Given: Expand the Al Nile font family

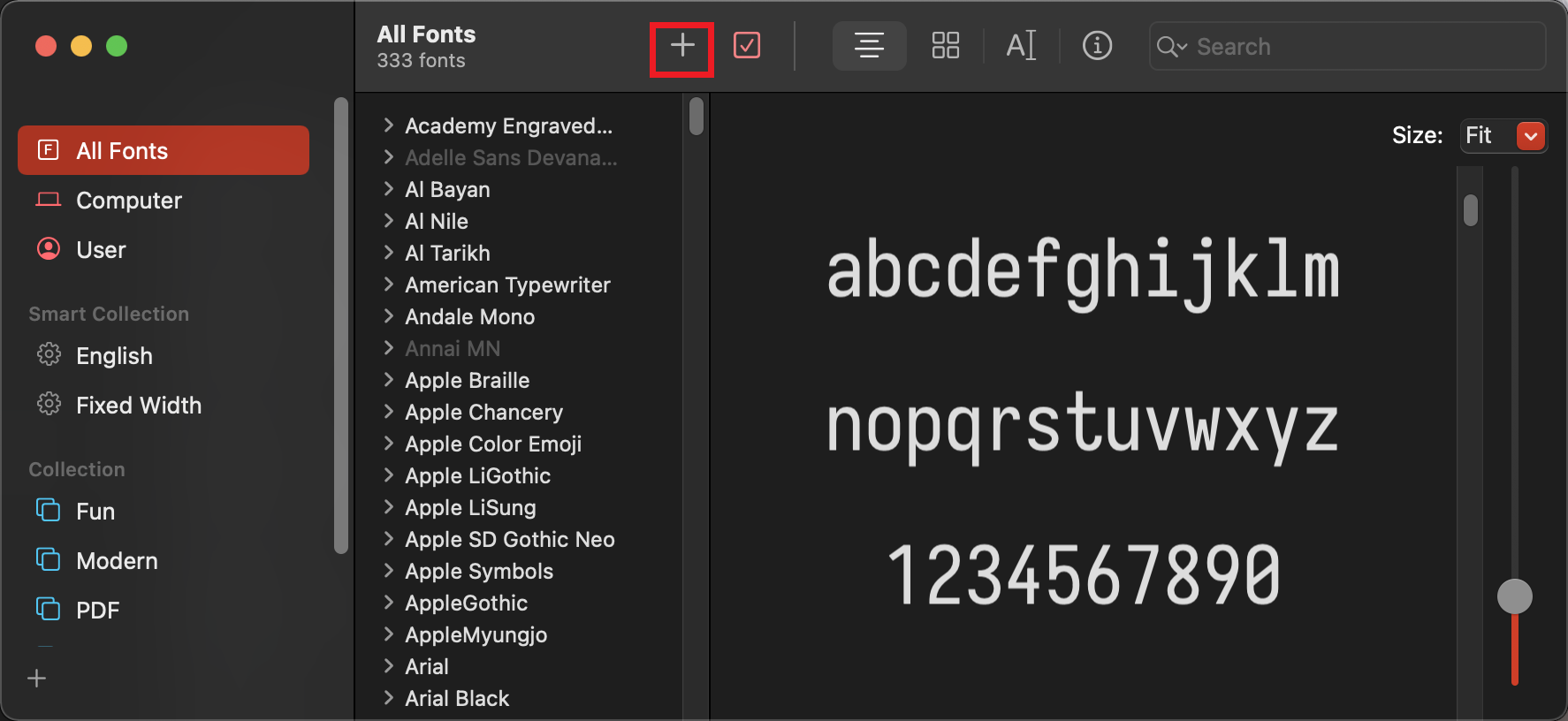Looking at the screenshot, I should pos(388,221).
